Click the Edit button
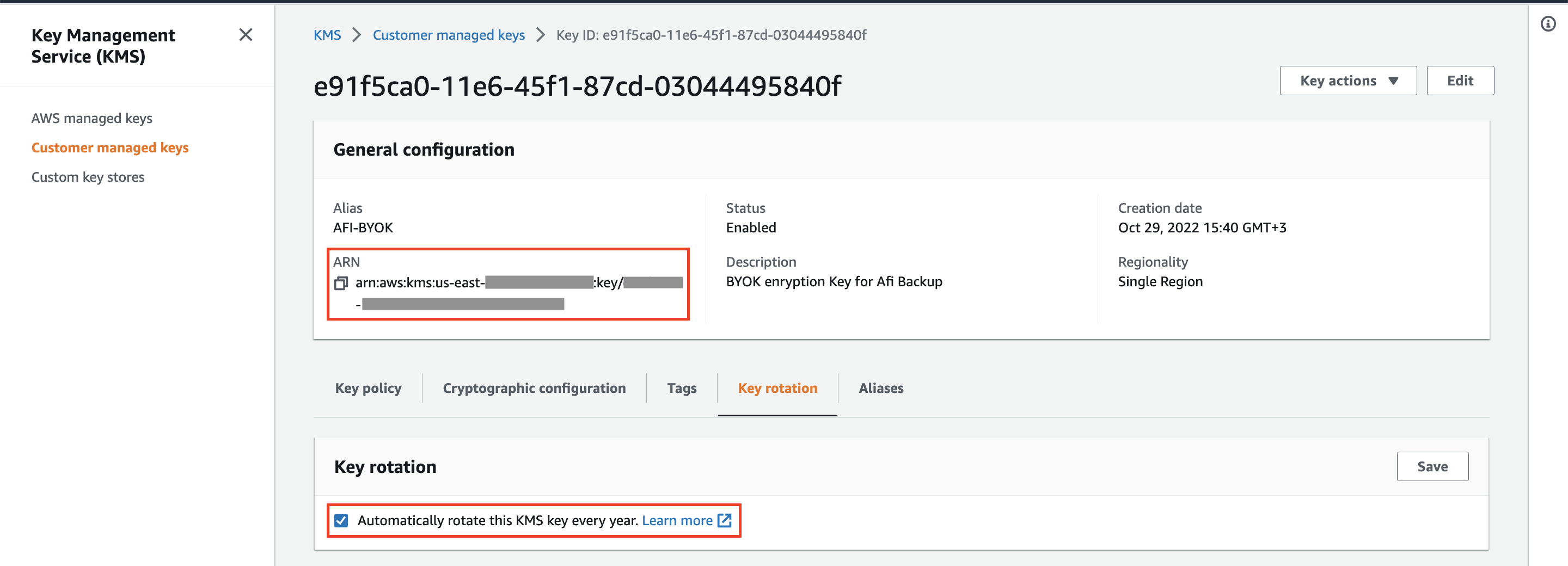This screenshot has height=566, width=1568. point(1460,81)
